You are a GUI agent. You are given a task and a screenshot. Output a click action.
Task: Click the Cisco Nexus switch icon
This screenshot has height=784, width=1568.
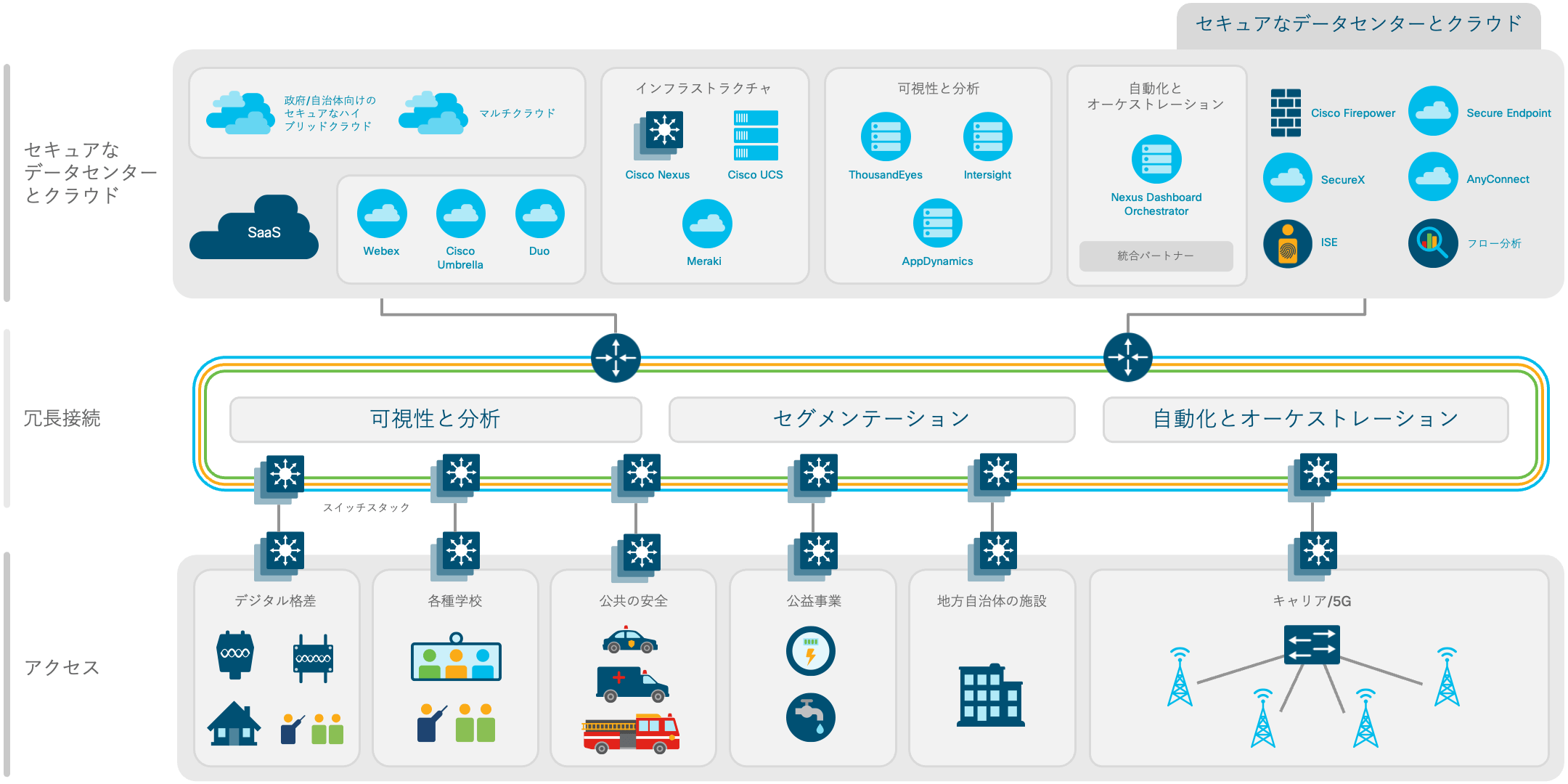tap(658, 136)
